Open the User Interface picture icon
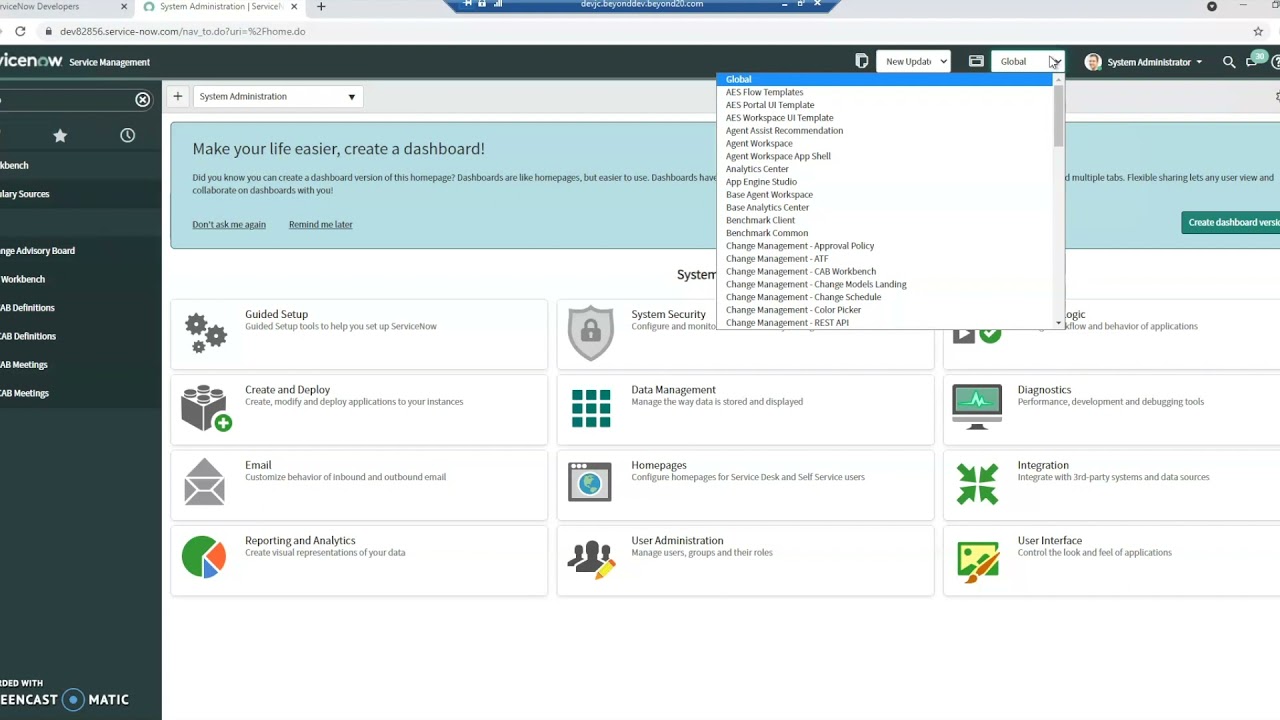1280x720 pixels. pos(977,562)
